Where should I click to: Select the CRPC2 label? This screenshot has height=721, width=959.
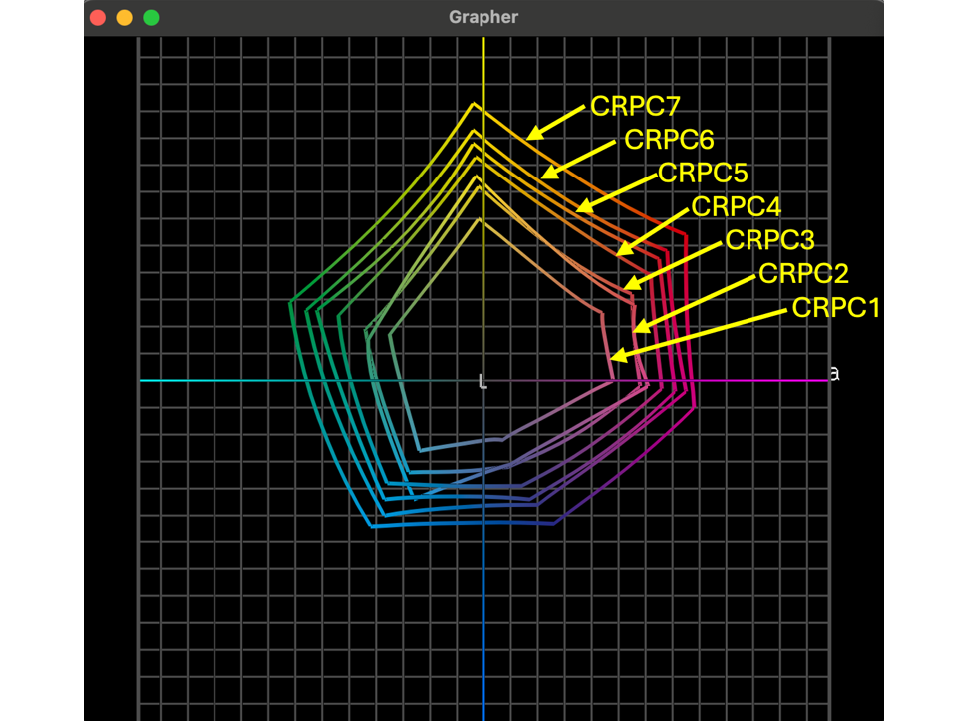click(804, 273)
